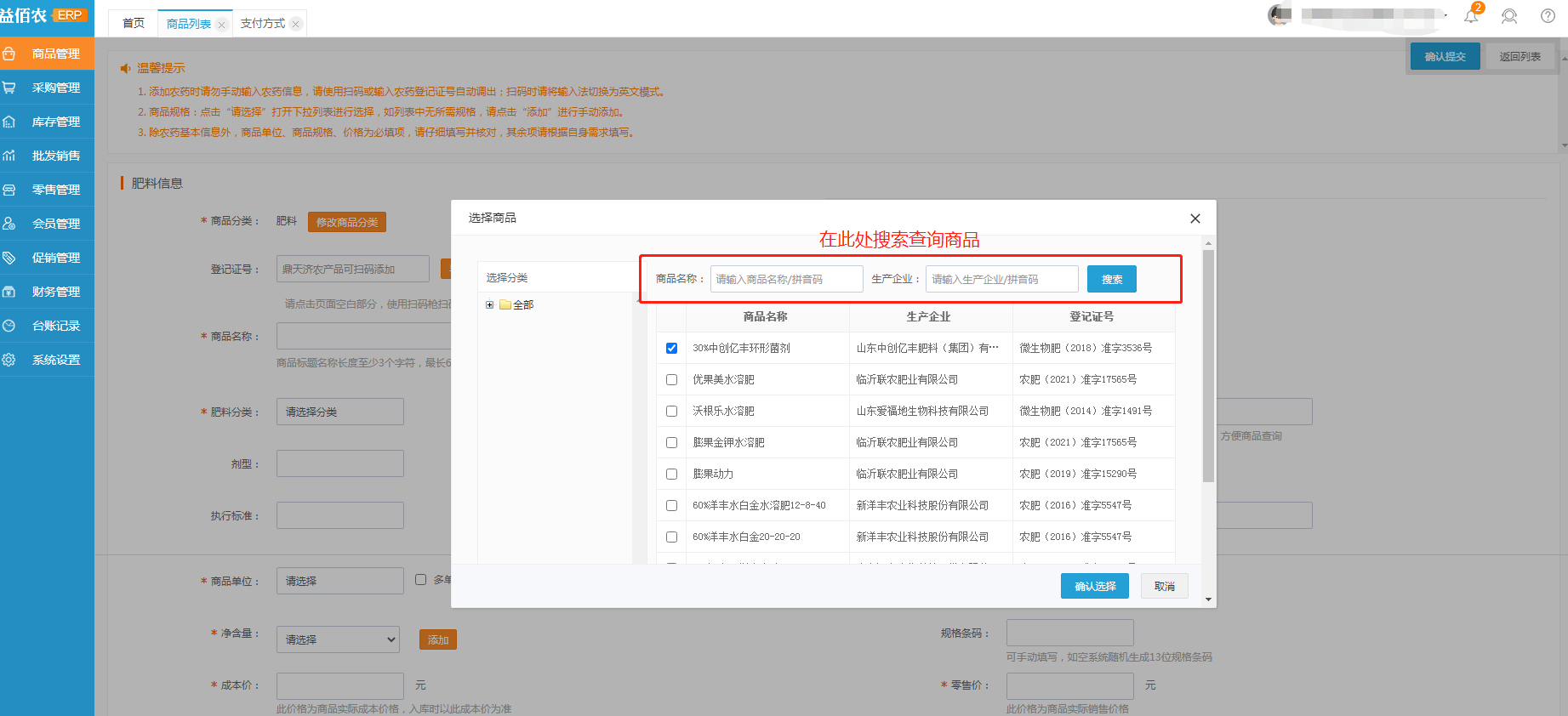Open the 净含量 dropdown

[x=338, y=639]
